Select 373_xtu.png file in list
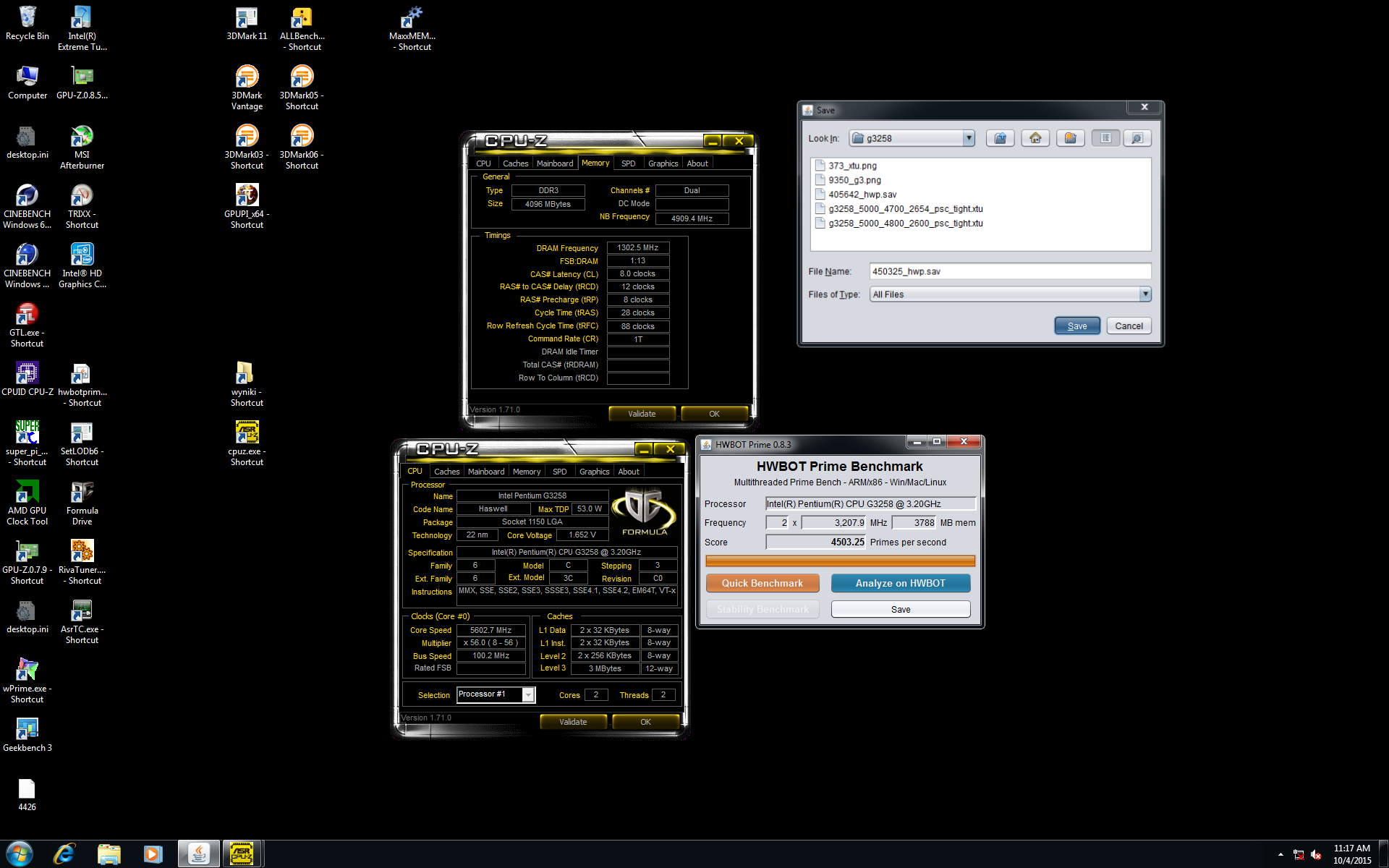Viewport: 1389px width, 868px height. (845, 166)
